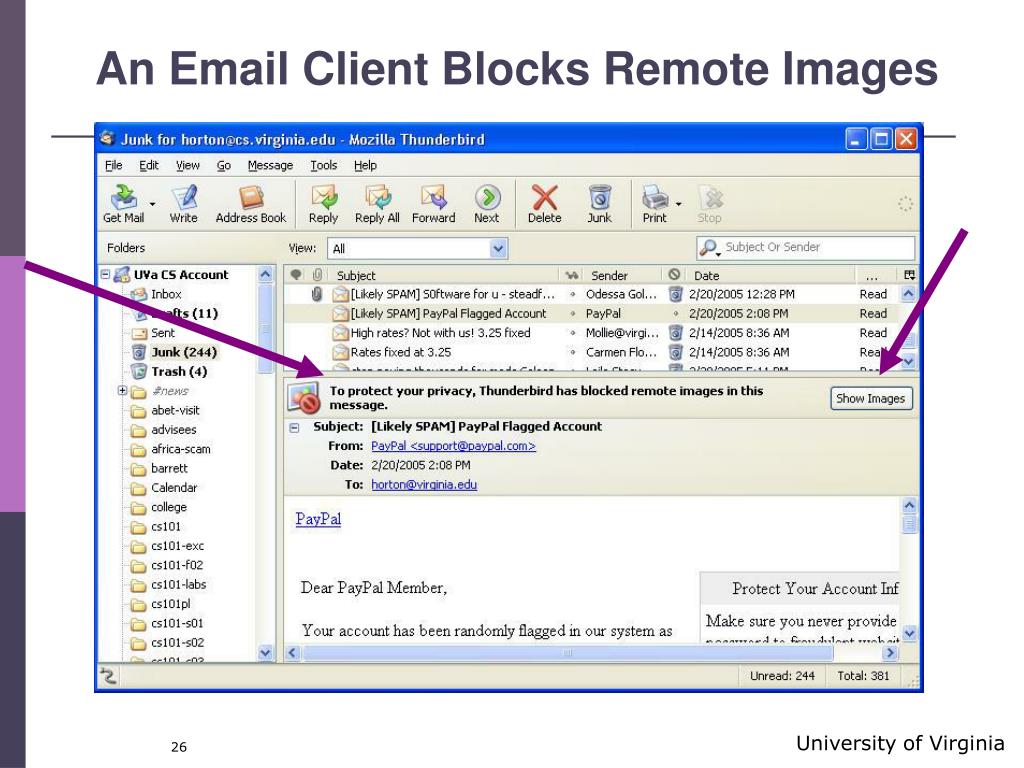Image resolution: width=1024 pixels, height=768 pixels.
Task: Collapse the message header toggle
Action: click(295, 427)
